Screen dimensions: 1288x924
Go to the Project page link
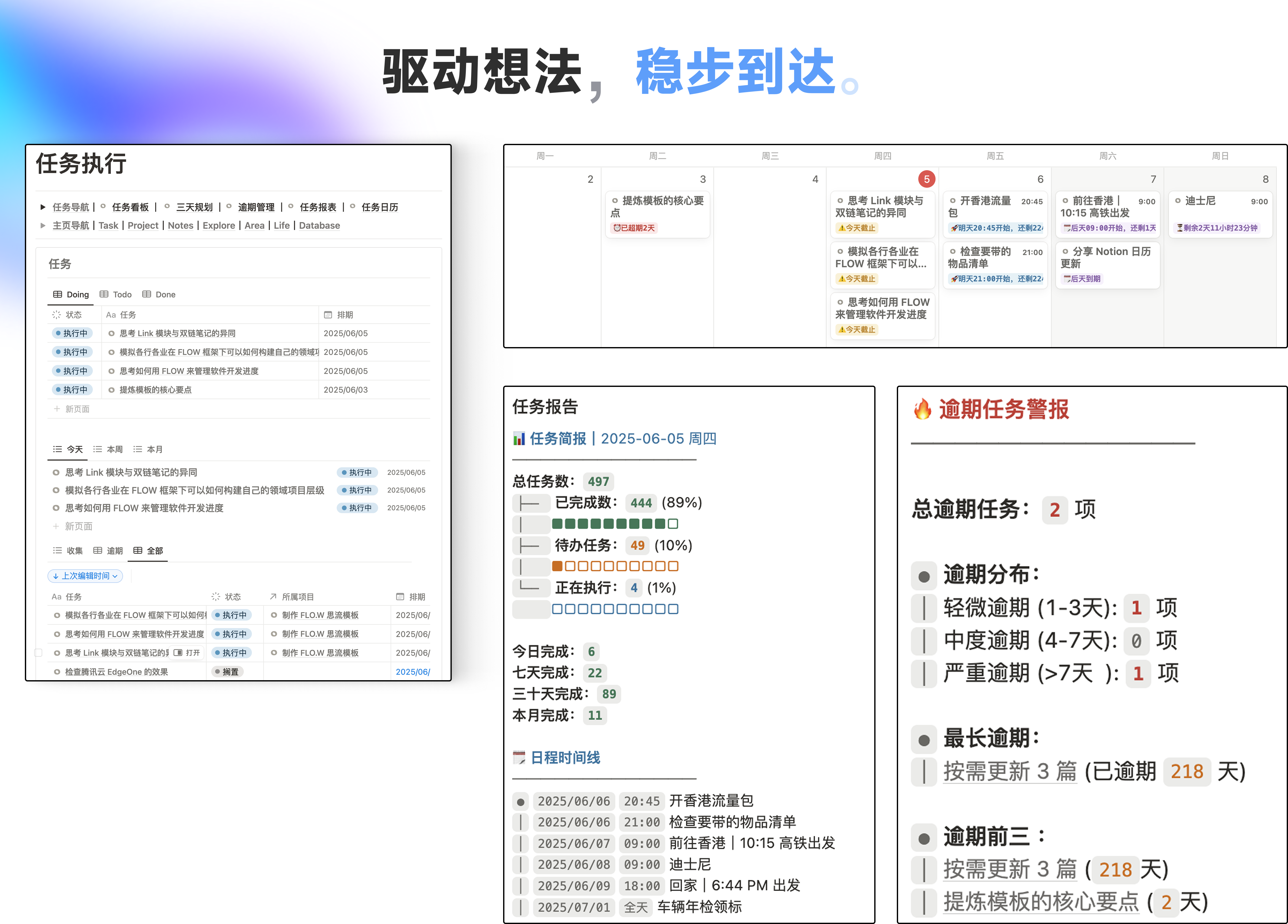tap(143, 225)
